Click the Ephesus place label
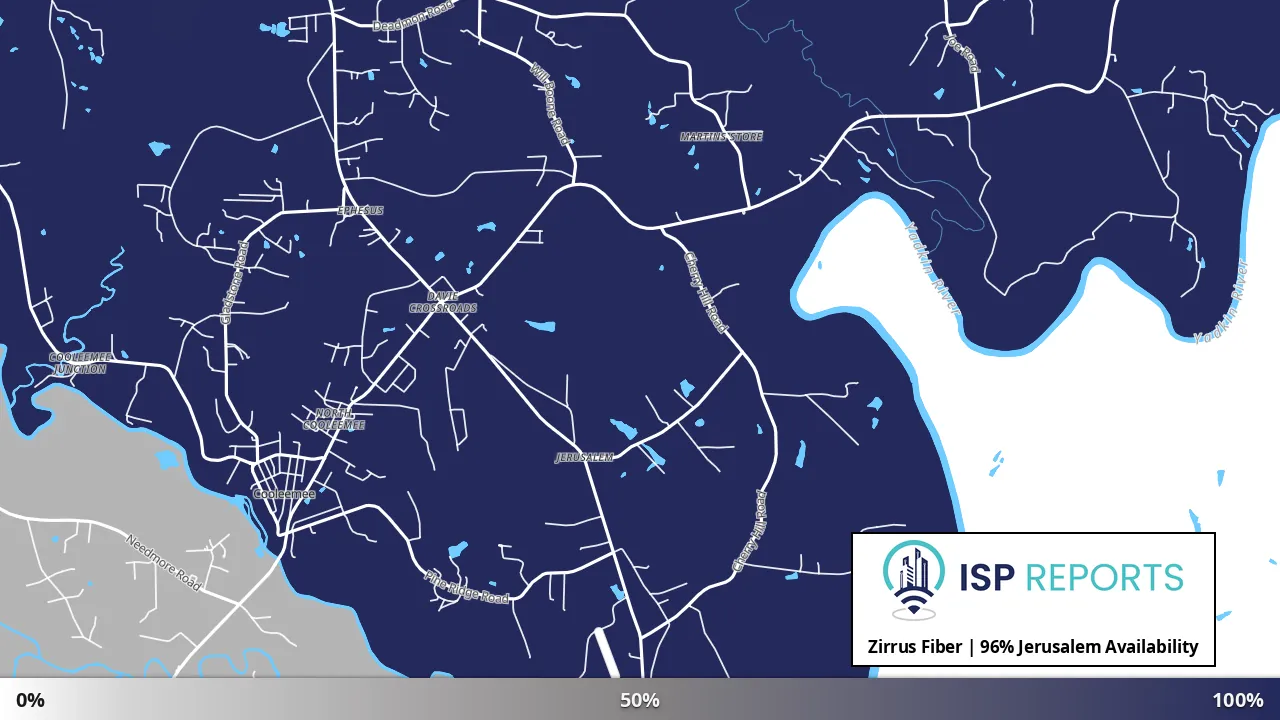The image size is (1280, 720). (x=360, y=210)
